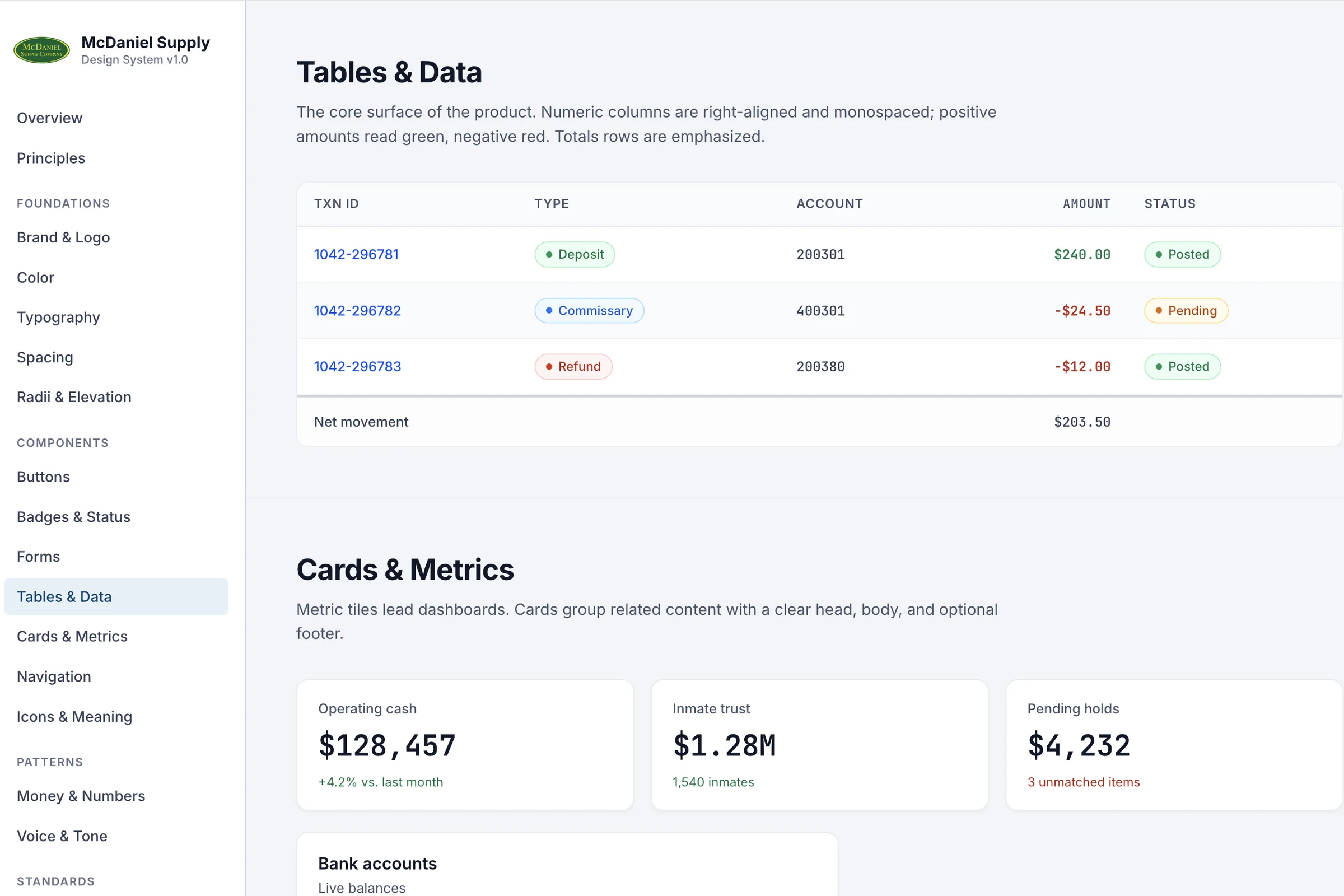The height and width of the screenshot is (896, 1344).
Task: Click the STATUS column header
Action: (1170, 203)
